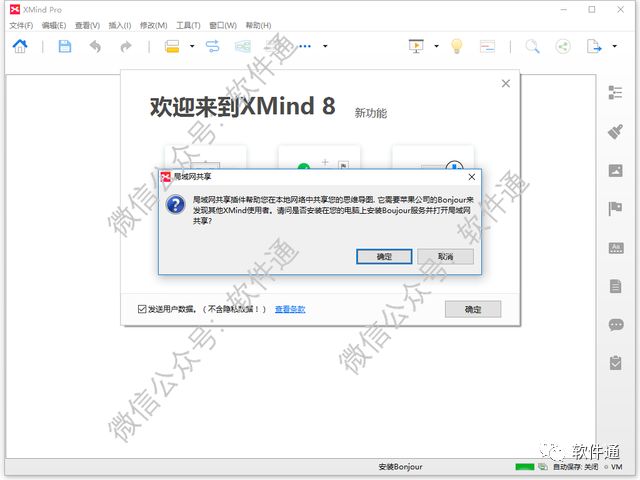The width and height of the screenshot is (640, 480).
Task: Click 自动保存: 关闭 in status bar
Action: tap(575, 467)
